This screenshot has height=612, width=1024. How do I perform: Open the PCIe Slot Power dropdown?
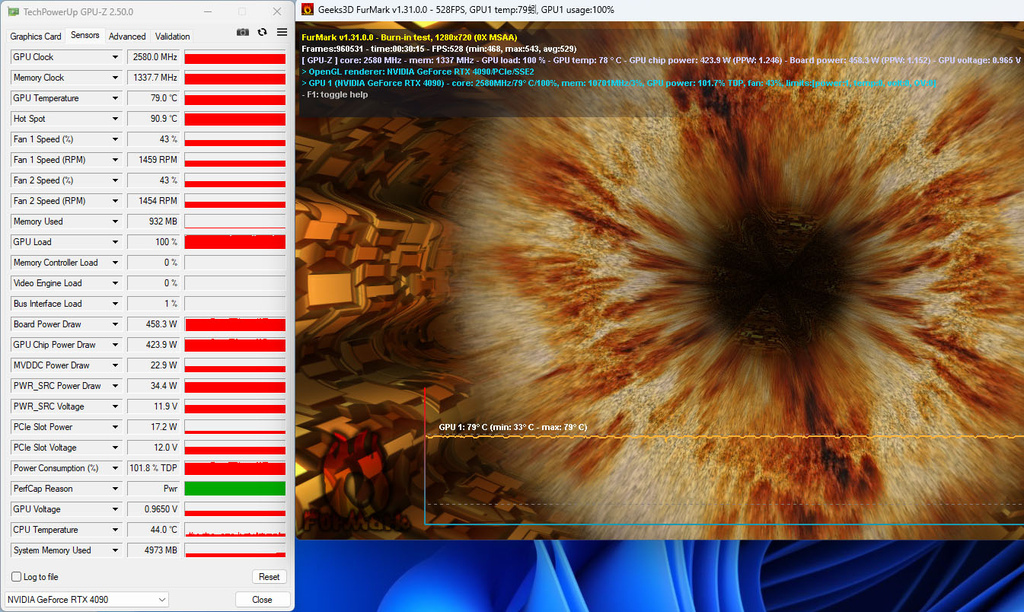(115, 427)
